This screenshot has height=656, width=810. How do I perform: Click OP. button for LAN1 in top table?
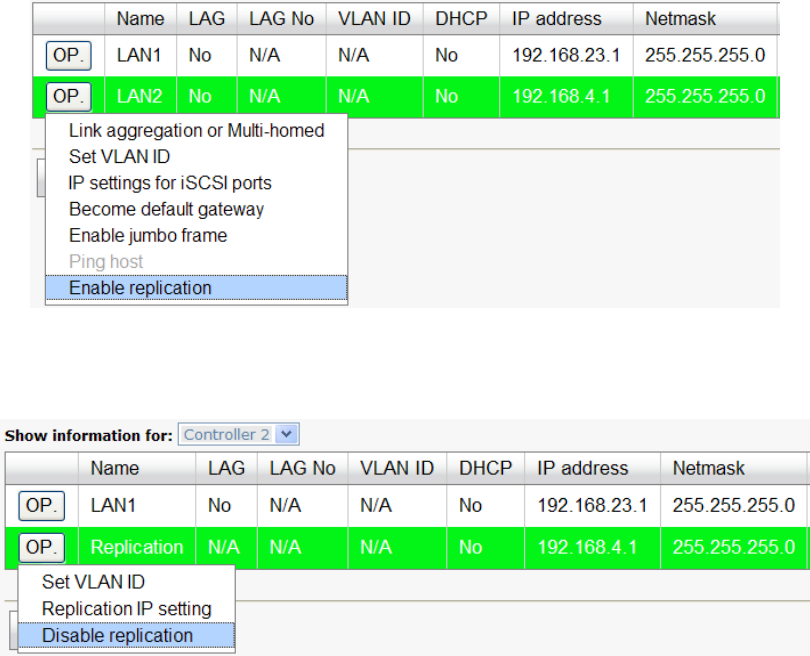(68, 55)
